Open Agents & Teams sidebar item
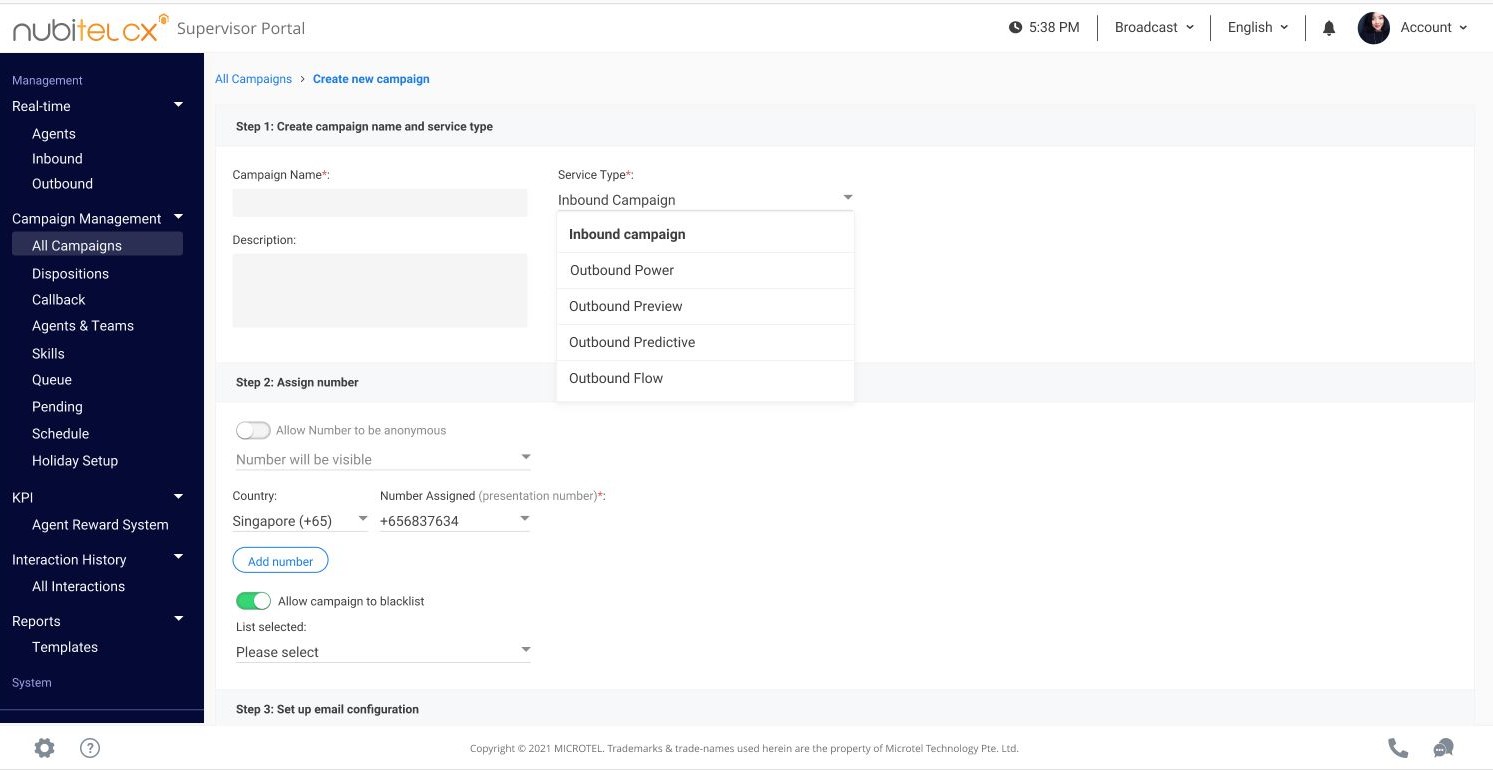1493x770 pixels. [83, 326]
